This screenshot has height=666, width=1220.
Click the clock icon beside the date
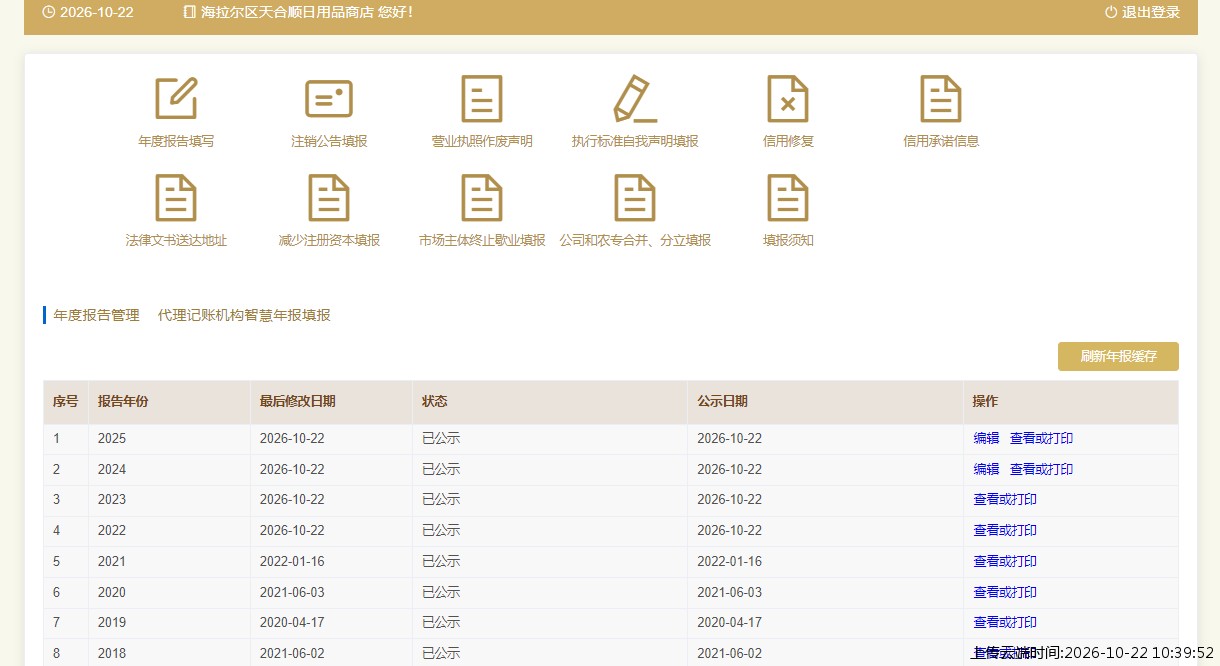[x=49, y=12]
